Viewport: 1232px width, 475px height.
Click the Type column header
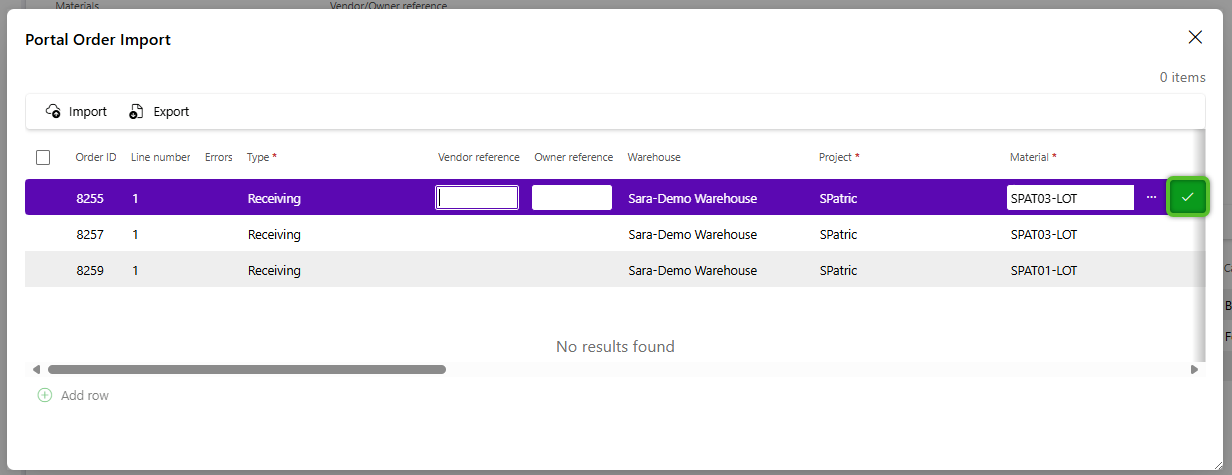[258, 157]
